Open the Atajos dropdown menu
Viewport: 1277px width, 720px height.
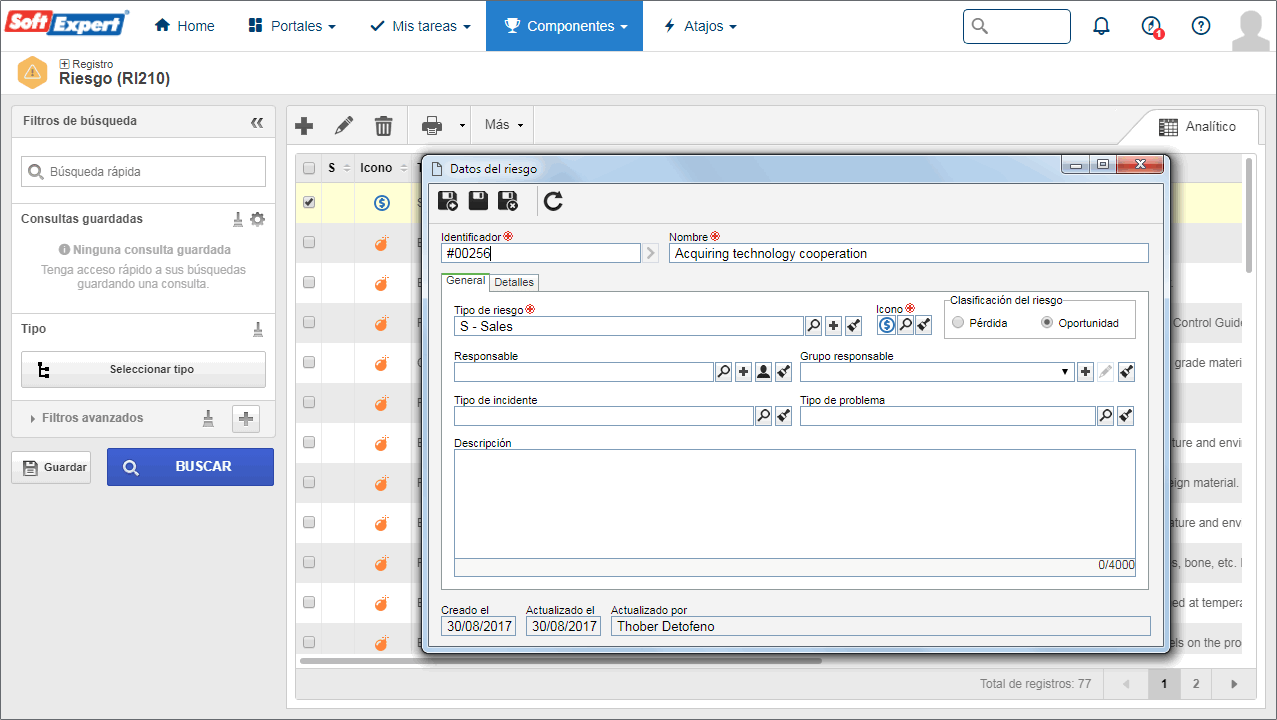[x=699, y=26]
